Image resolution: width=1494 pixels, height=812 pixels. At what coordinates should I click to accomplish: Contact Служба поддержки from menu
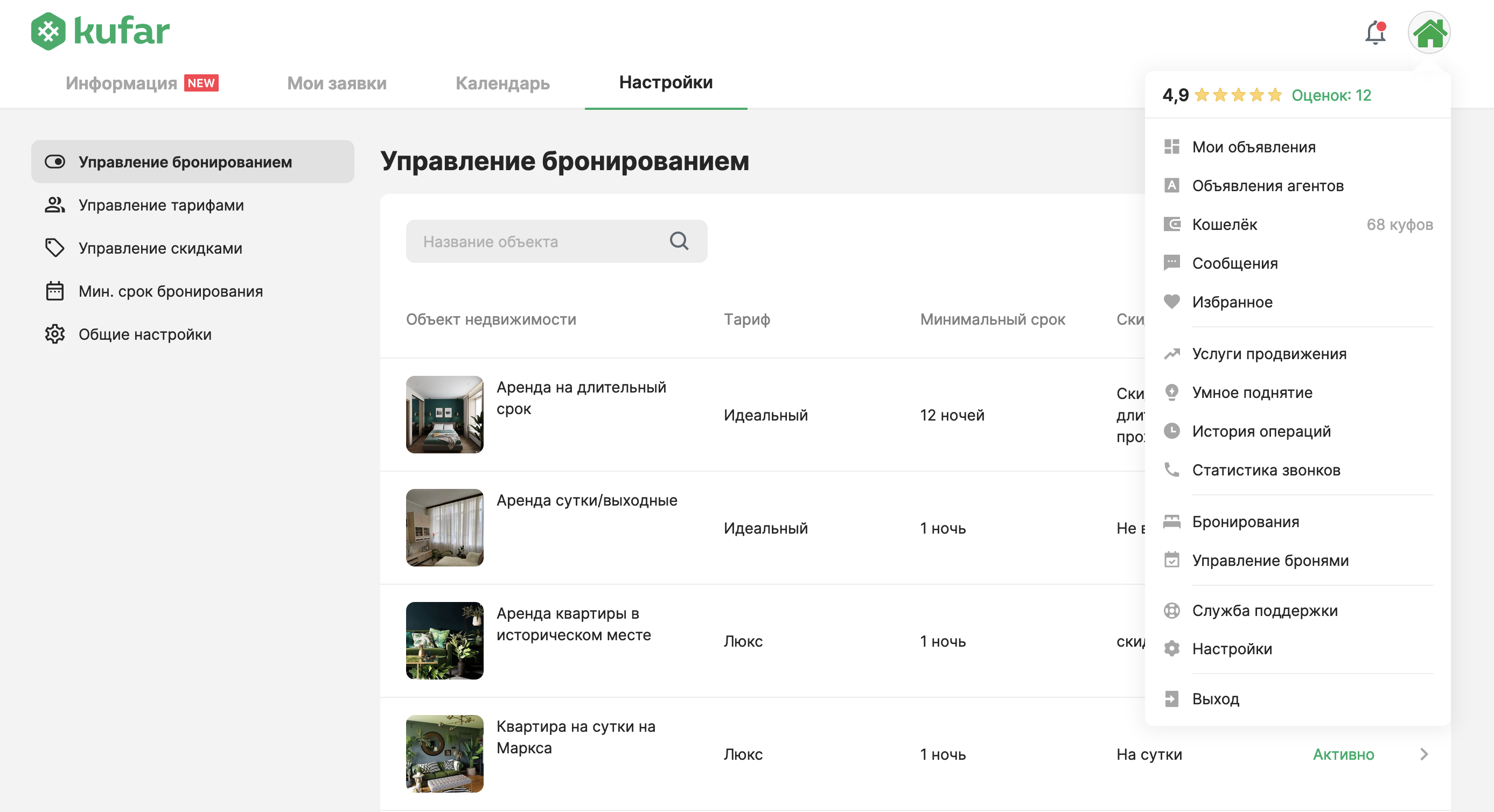1297,610
